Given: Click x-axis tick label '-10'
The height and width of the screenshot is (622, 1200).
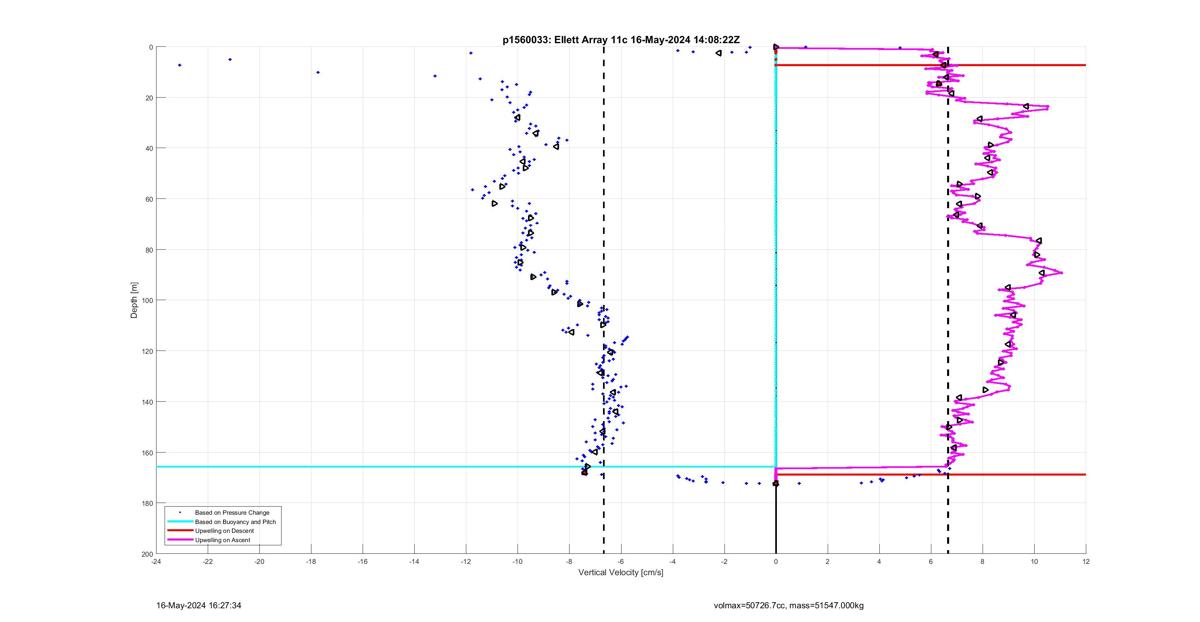Looking at the screenshot, I should [x=518, y=561].
